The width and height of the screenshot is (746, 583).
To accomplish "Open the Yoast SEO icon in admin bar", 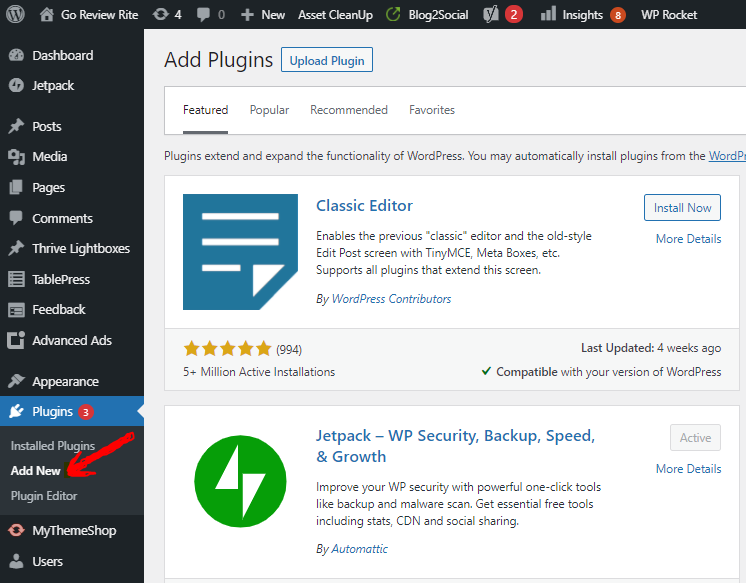I will tap(491, 14).
